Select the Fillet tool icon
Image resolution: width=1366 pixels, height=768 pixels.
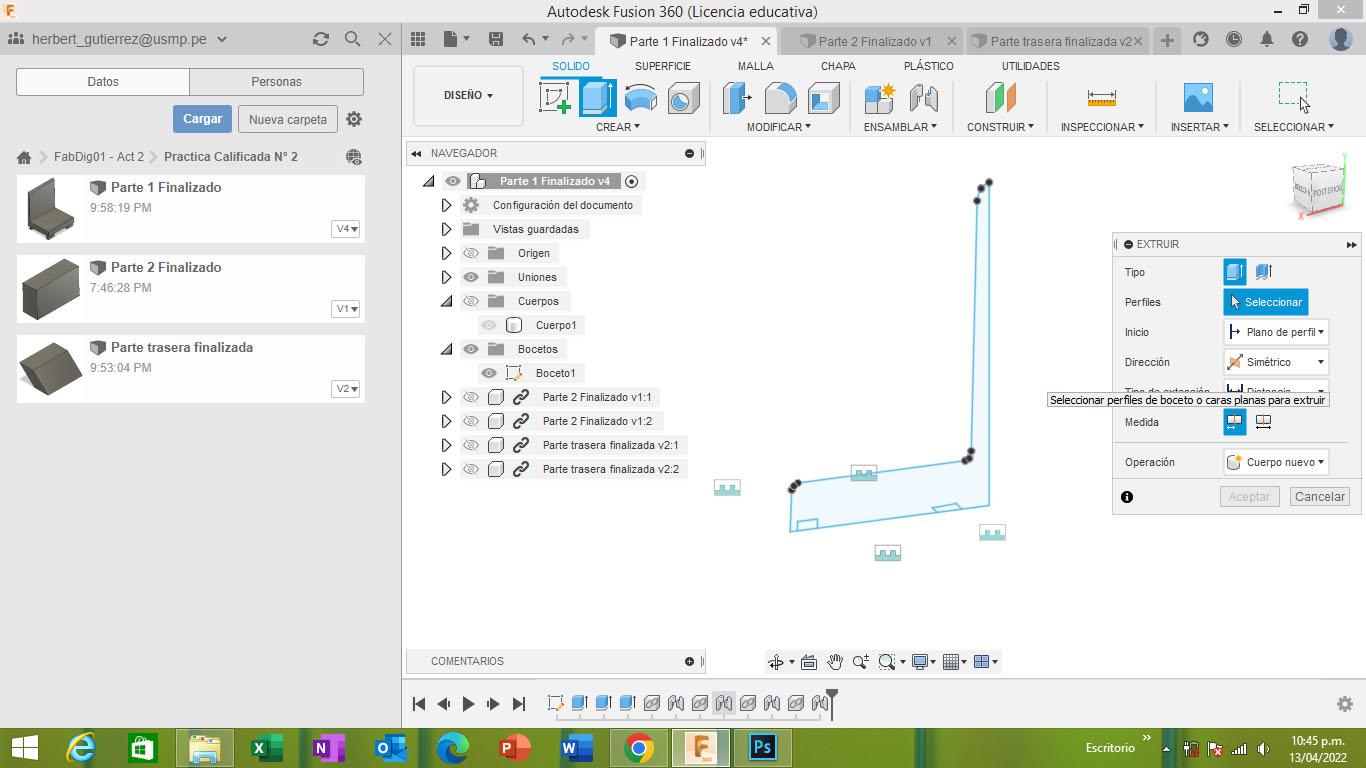point(780,97)
